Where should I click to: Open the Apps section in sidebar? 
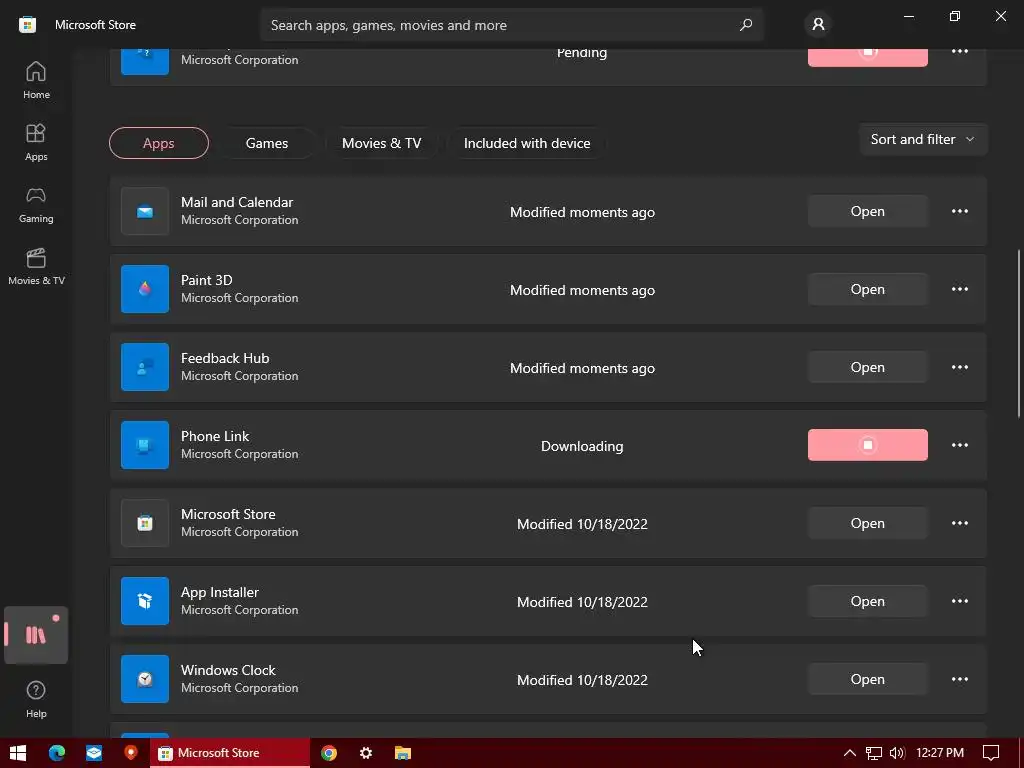pos(36,142)
